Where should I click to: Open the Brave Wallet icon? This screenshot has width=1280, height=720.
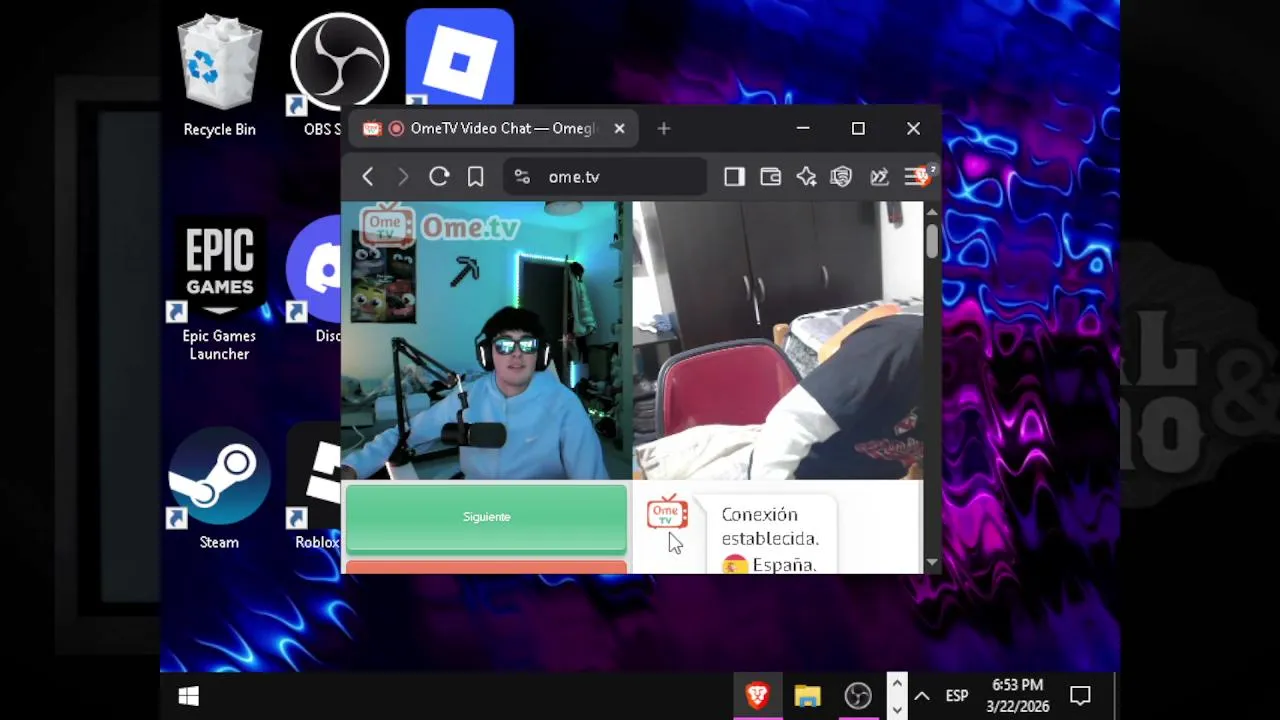tap(770, 177)
